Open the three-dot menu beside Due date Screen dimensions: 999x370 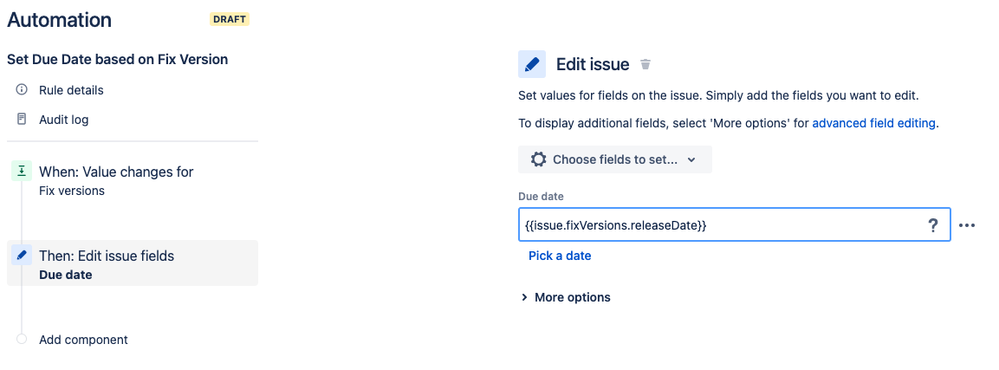point(967,225)
